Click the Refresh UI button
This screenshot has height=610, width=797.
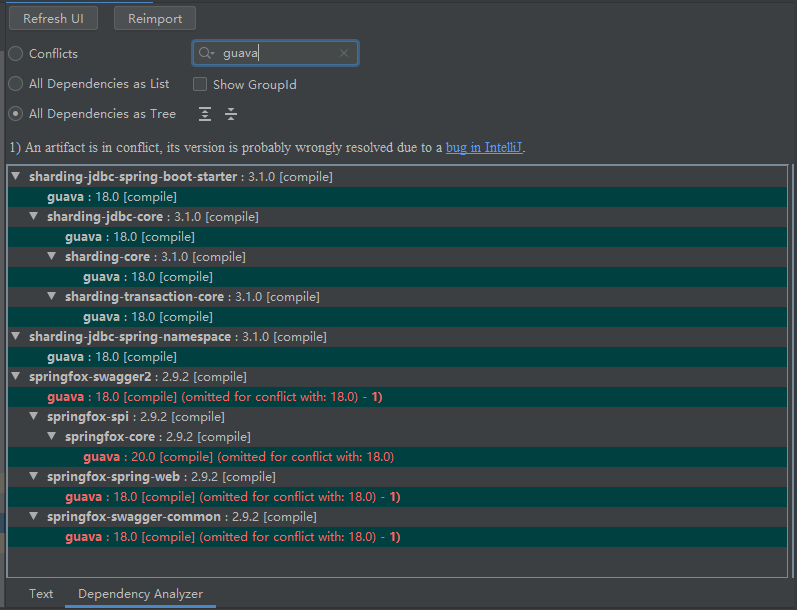point(53,19)
